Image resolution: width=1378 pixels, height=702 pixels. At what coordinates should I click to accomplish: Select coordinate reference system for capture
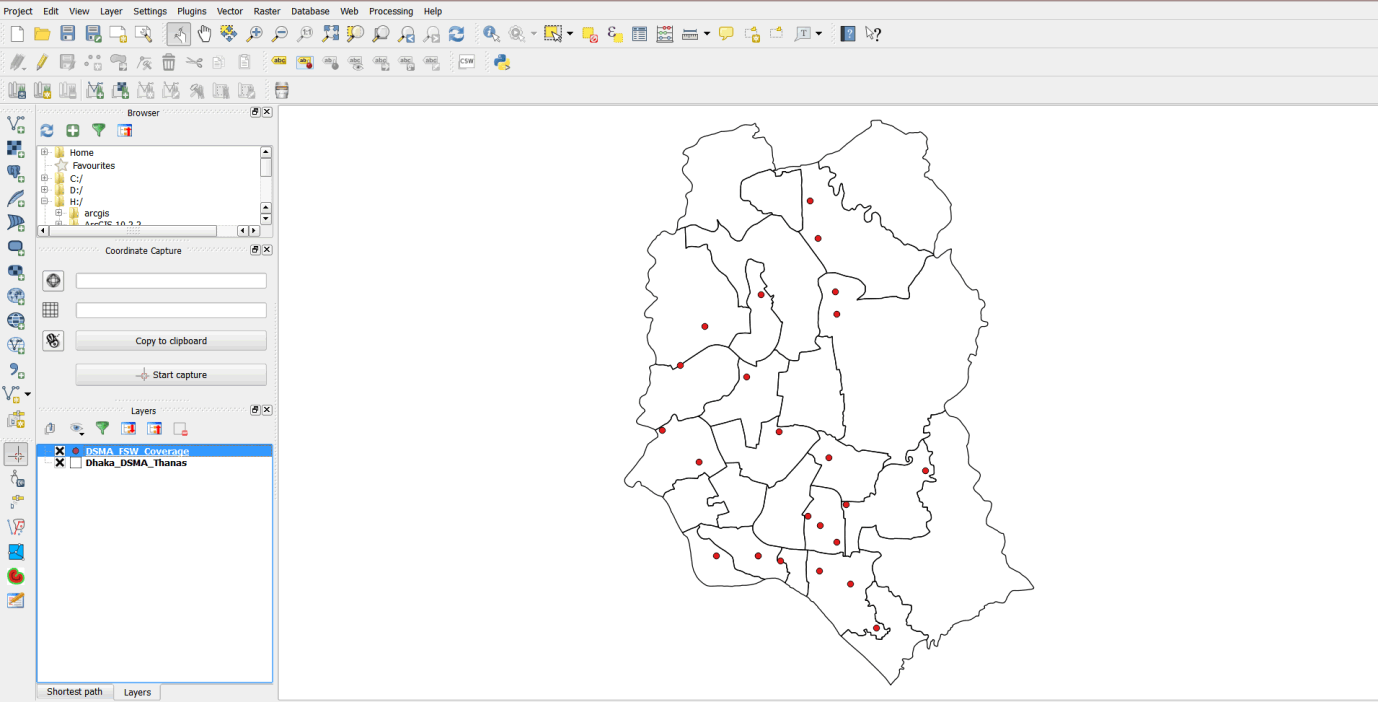(54, 281)
